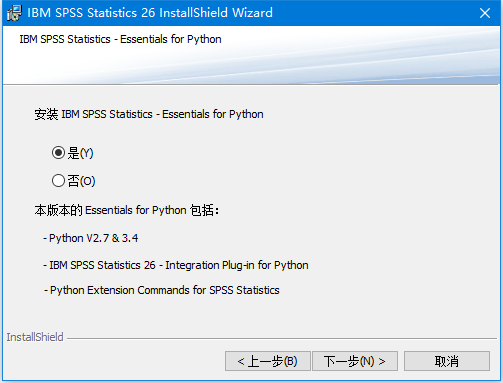Image resolution: width=503 pixels, height=383 pixels.
Task: Click the 下一步(N) next button
Action: pos(355,361)
